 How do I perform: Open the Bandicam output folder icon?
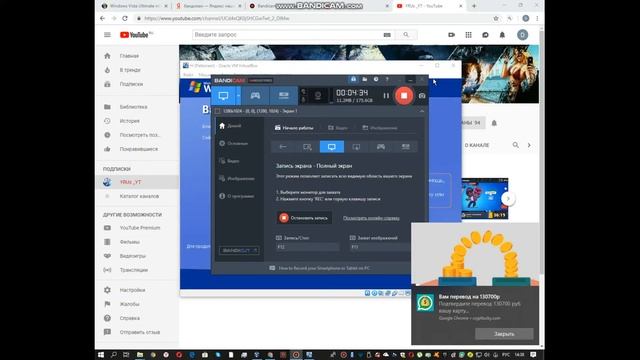click(364, 80)
